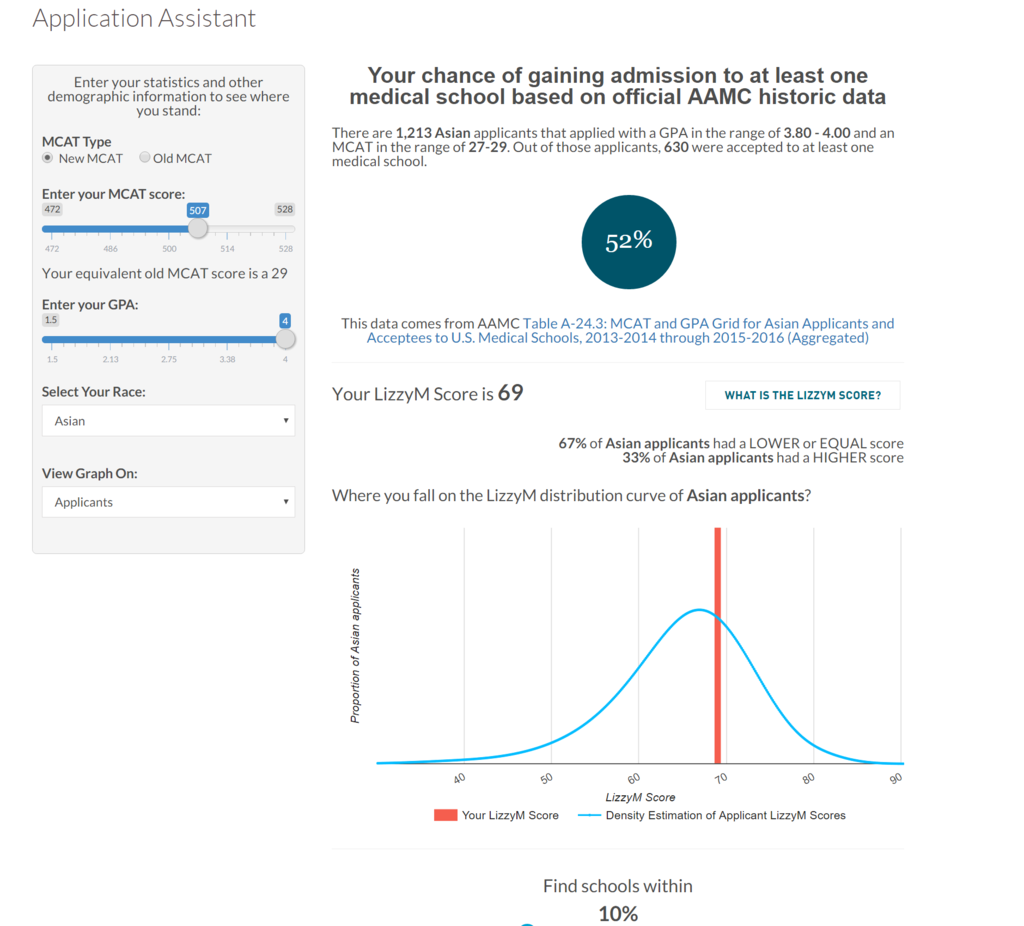Image resolution: width=1024 pixels, height=926 pixels.
Task: Click the 507 value bubble on MCAT slider
Action: [198, 211]
